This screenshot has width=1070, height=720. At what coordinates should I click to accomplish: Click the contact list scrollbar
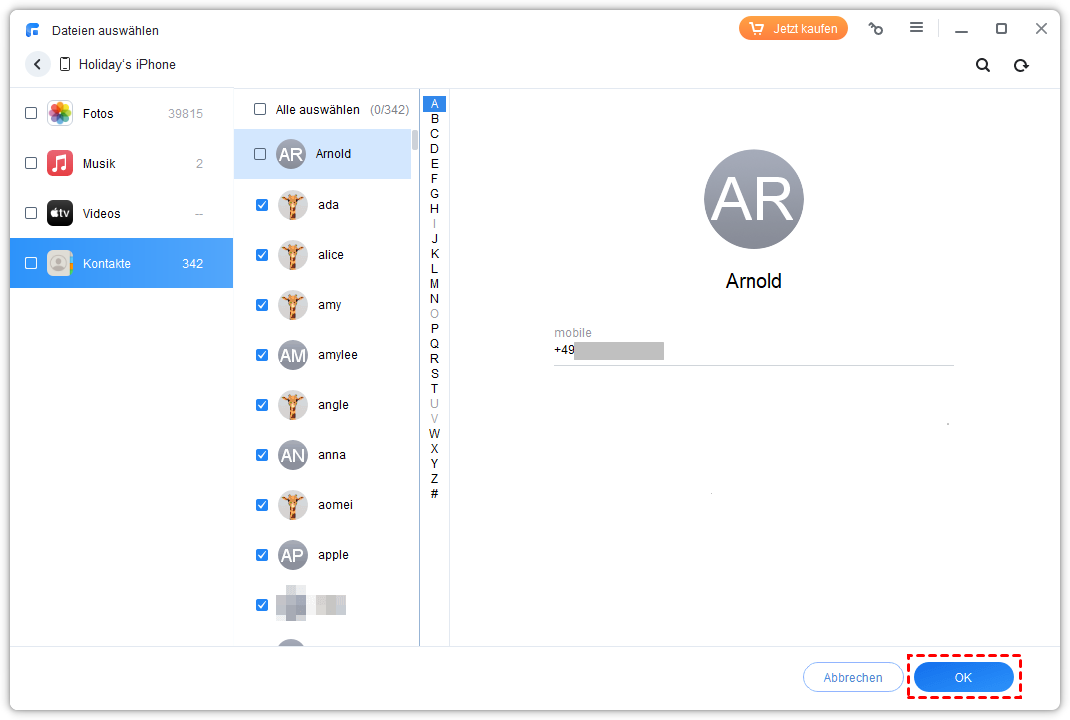pyautogui.click(x=414, y=140)
